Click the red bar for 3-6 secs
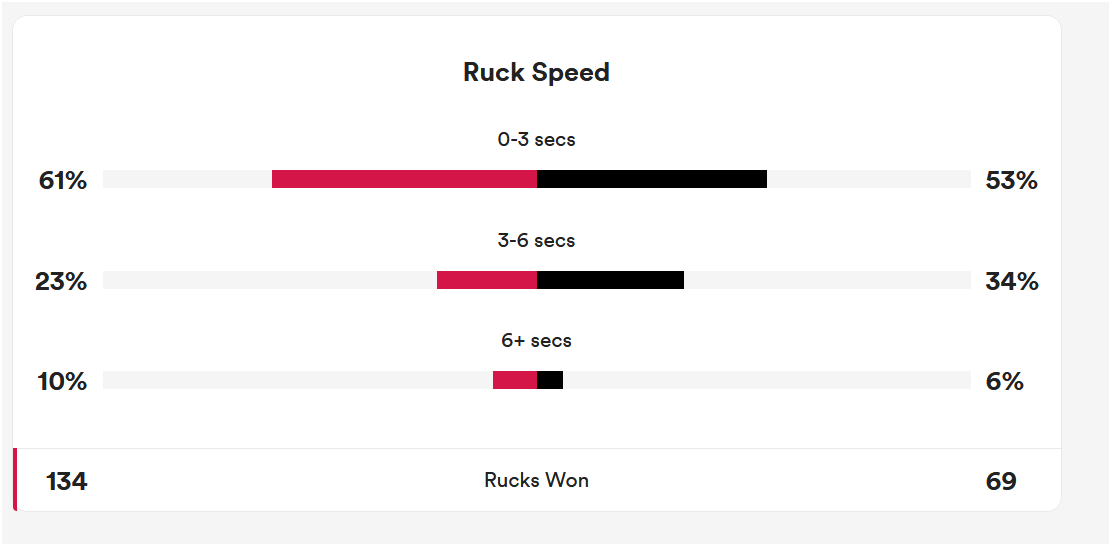Screen dimensions: 1111x546 click(x=487, y=280)
